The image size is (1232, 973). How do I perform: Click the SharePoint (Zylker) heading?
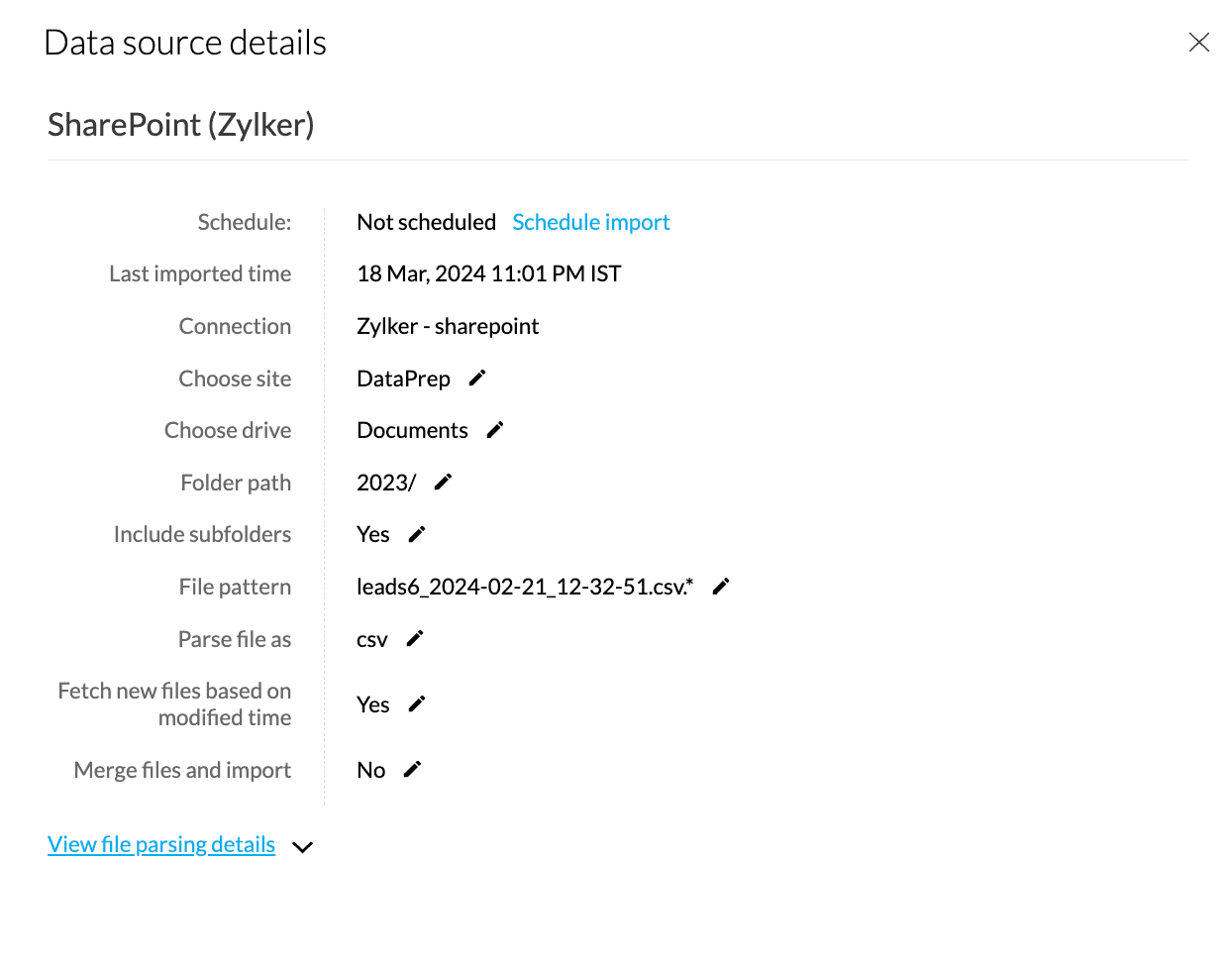[x=181, y=125]
